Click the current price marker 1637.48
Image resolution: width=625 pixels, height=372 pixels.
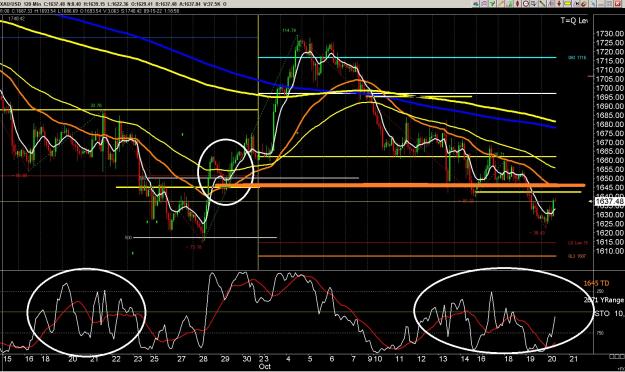pos(609,202)
